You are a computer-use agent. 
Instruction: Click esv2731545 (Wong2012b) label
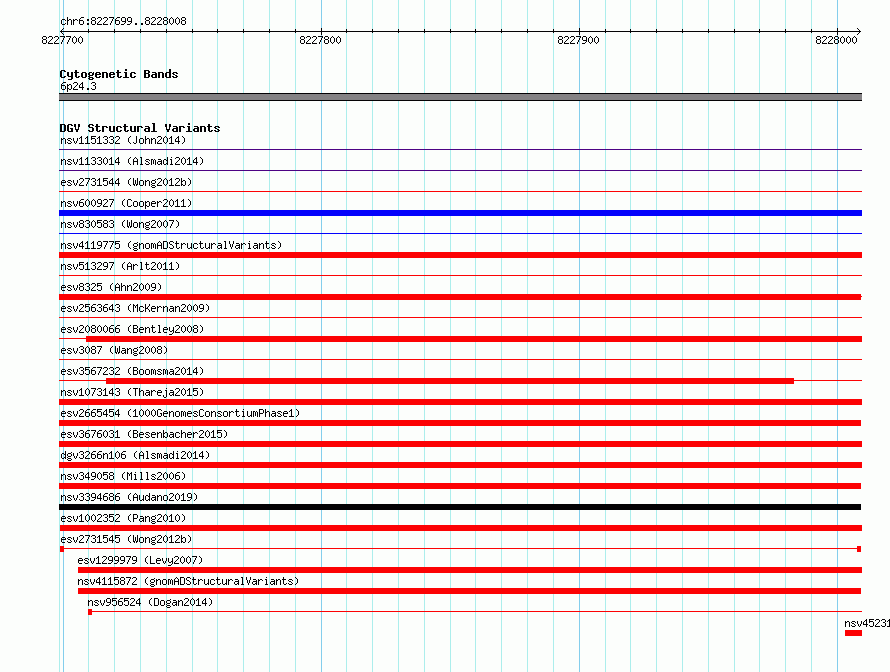pos(126,539)
